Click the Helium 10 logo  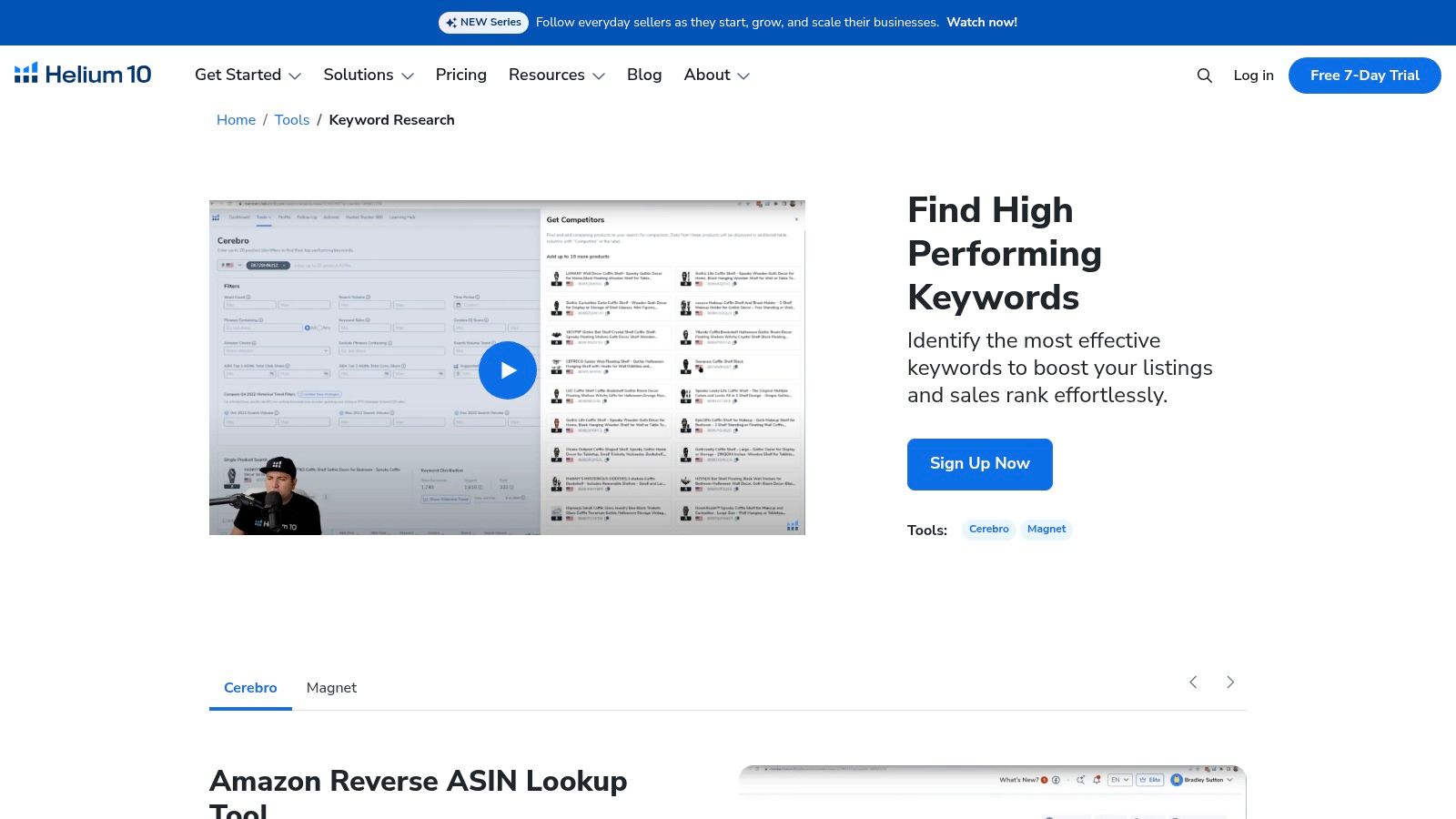(83, 75)
